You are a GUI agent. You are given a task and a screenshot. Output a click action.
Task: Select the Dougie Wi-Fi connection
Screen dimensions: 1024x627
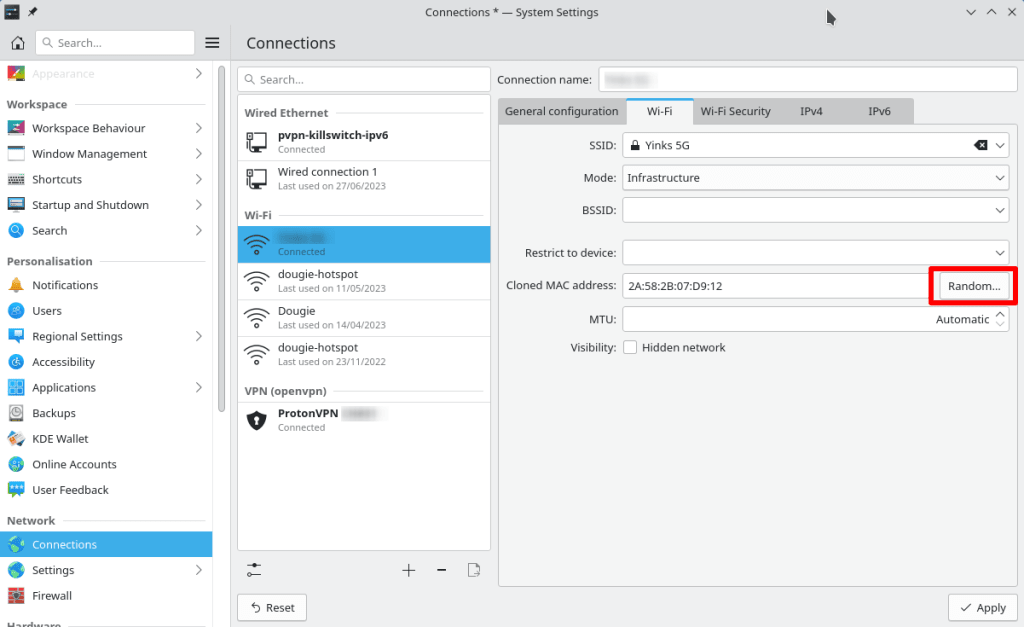point(364,317)
